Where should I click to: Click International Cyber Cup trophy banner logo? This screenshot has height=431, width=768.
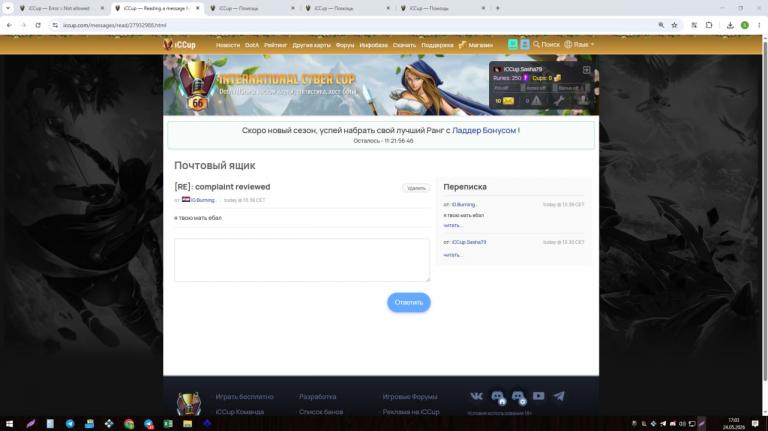(197, 84)
